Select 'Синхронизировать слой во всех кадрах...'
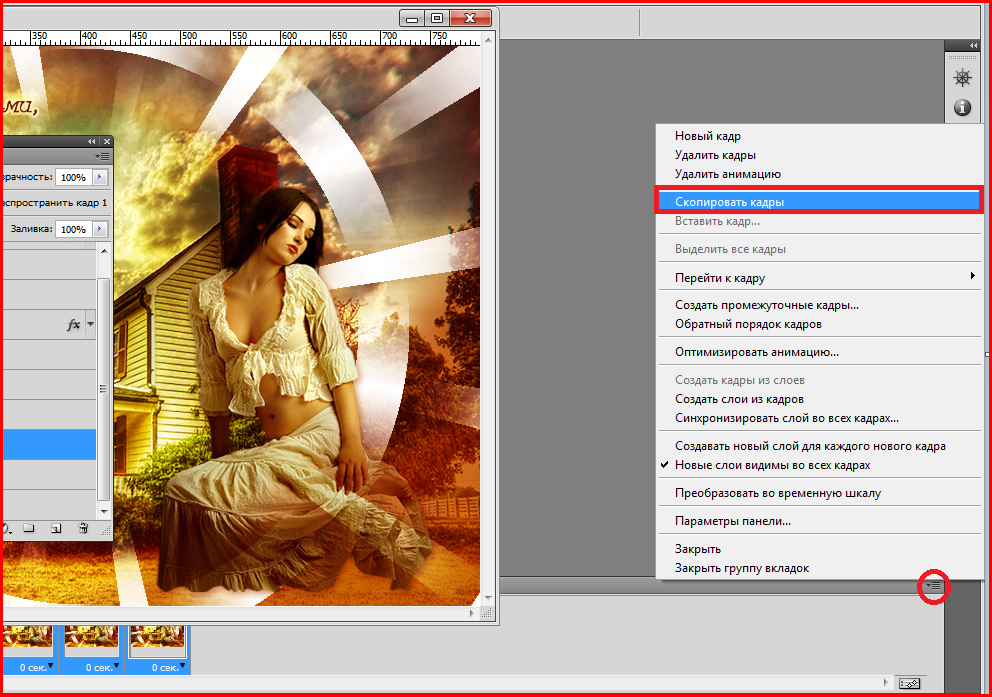 click(x=786, y=418)
